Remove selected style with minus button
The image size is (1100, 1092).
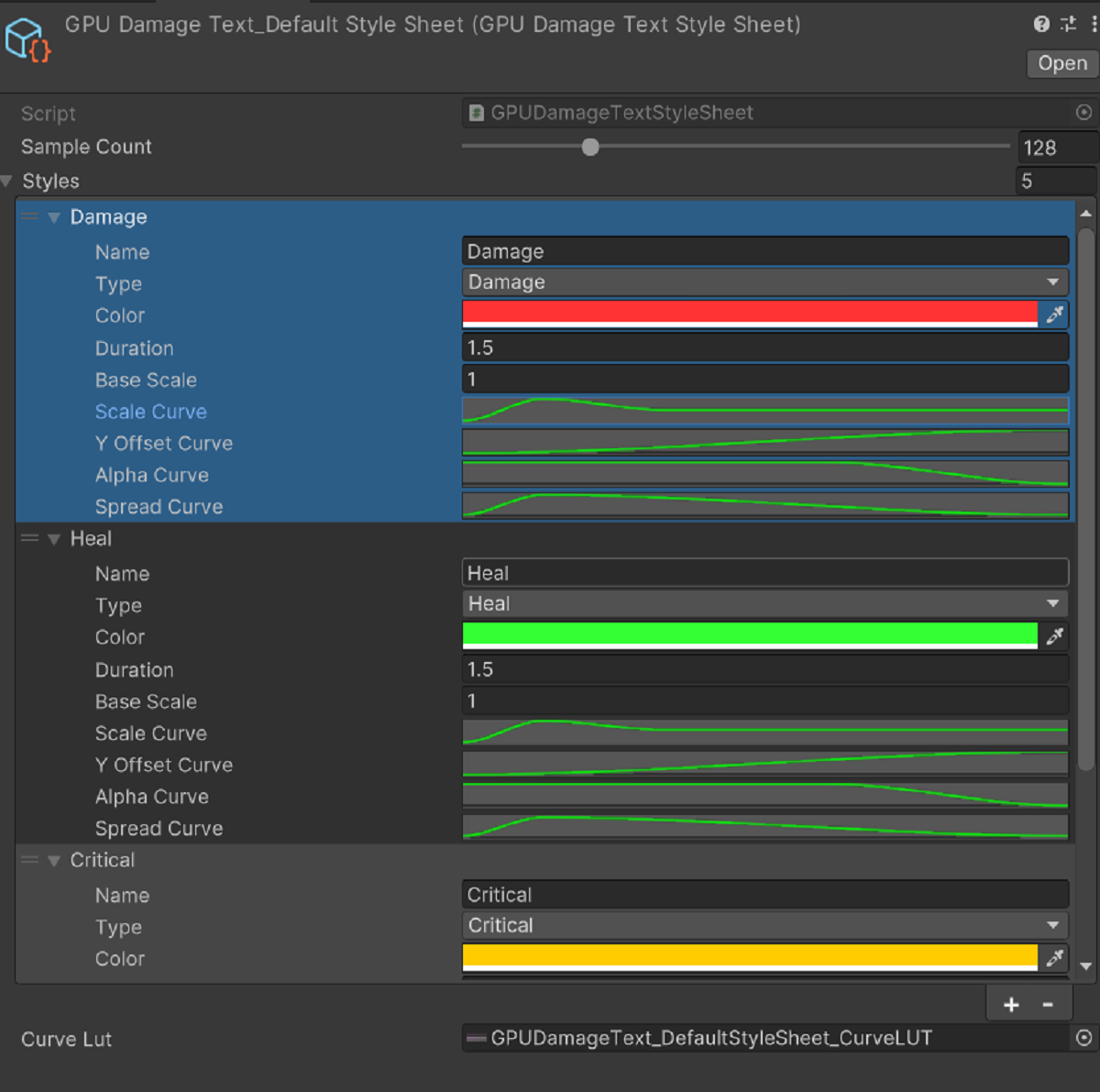click(x=1048, y=1005)
